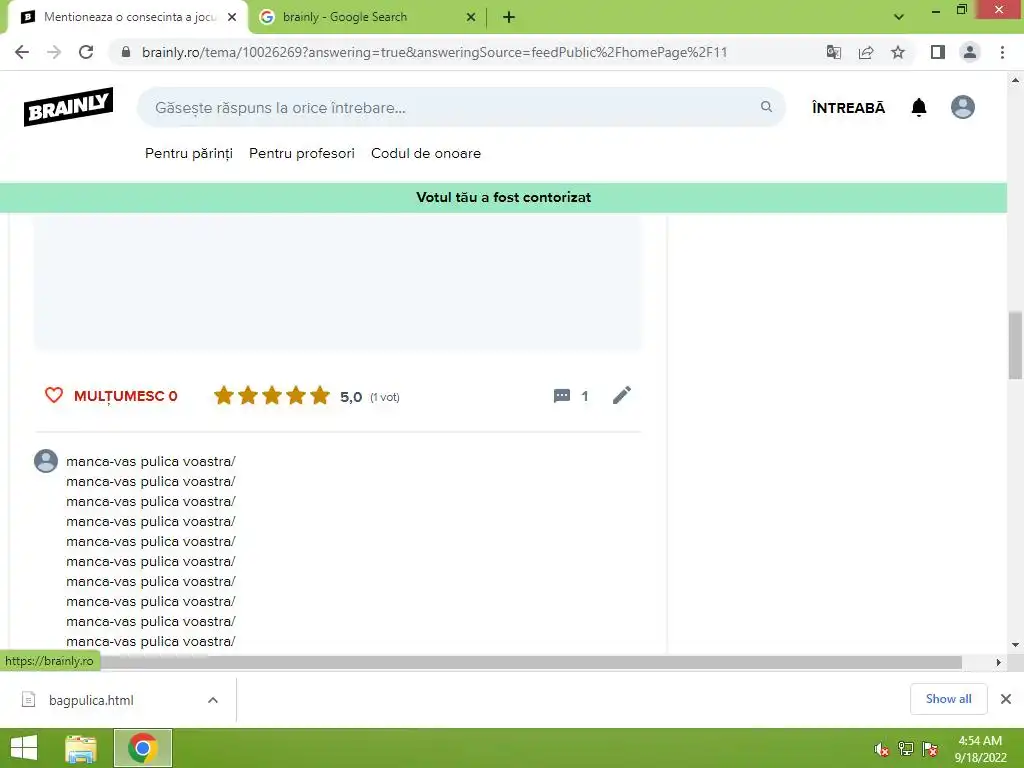1024x768 pixels.
Task: Click the vertical scrollbar thumb
Action: pyautogui.click(x=1015, y=345)
